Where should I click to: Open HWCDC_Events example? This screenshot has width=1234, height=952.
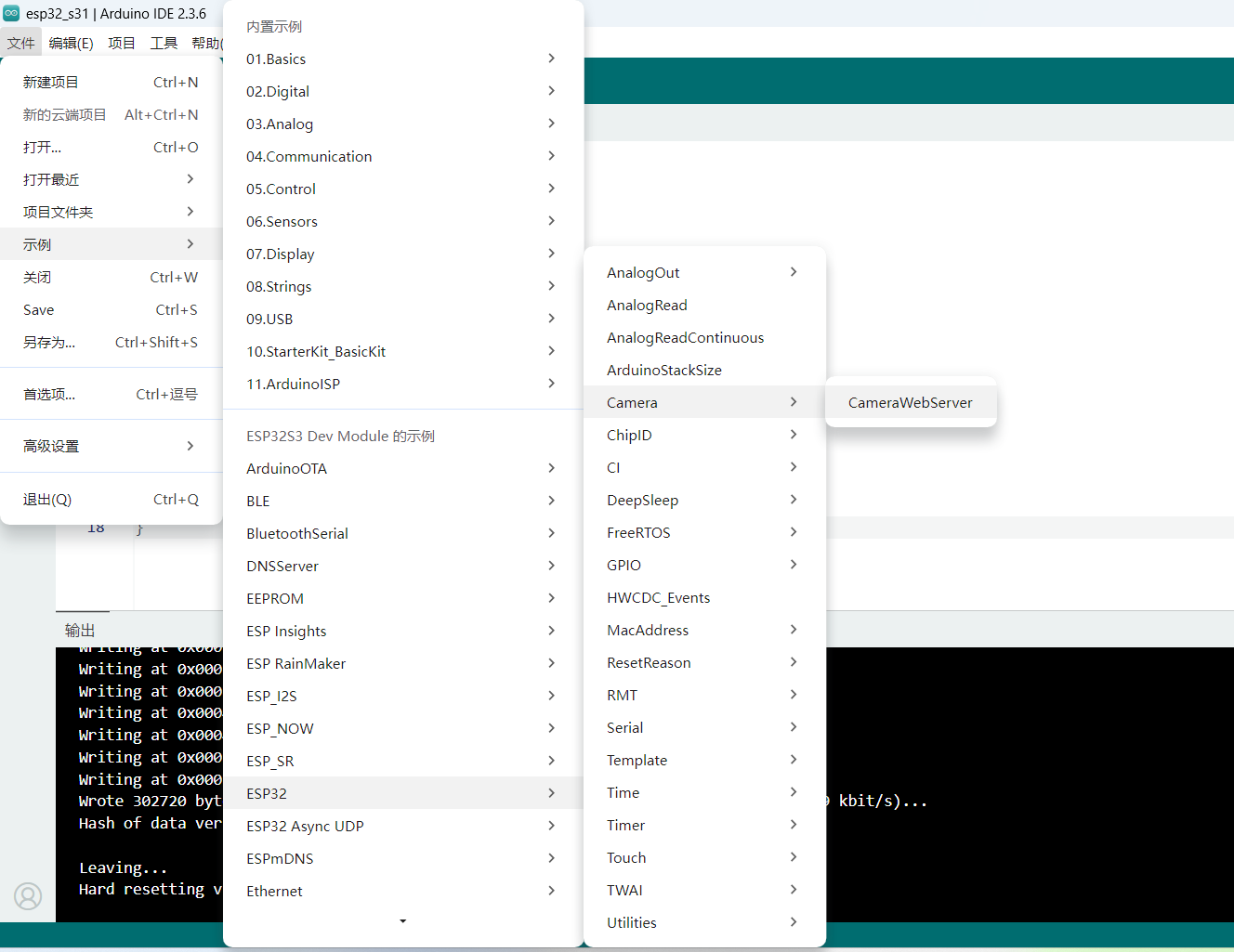point(704,597)
